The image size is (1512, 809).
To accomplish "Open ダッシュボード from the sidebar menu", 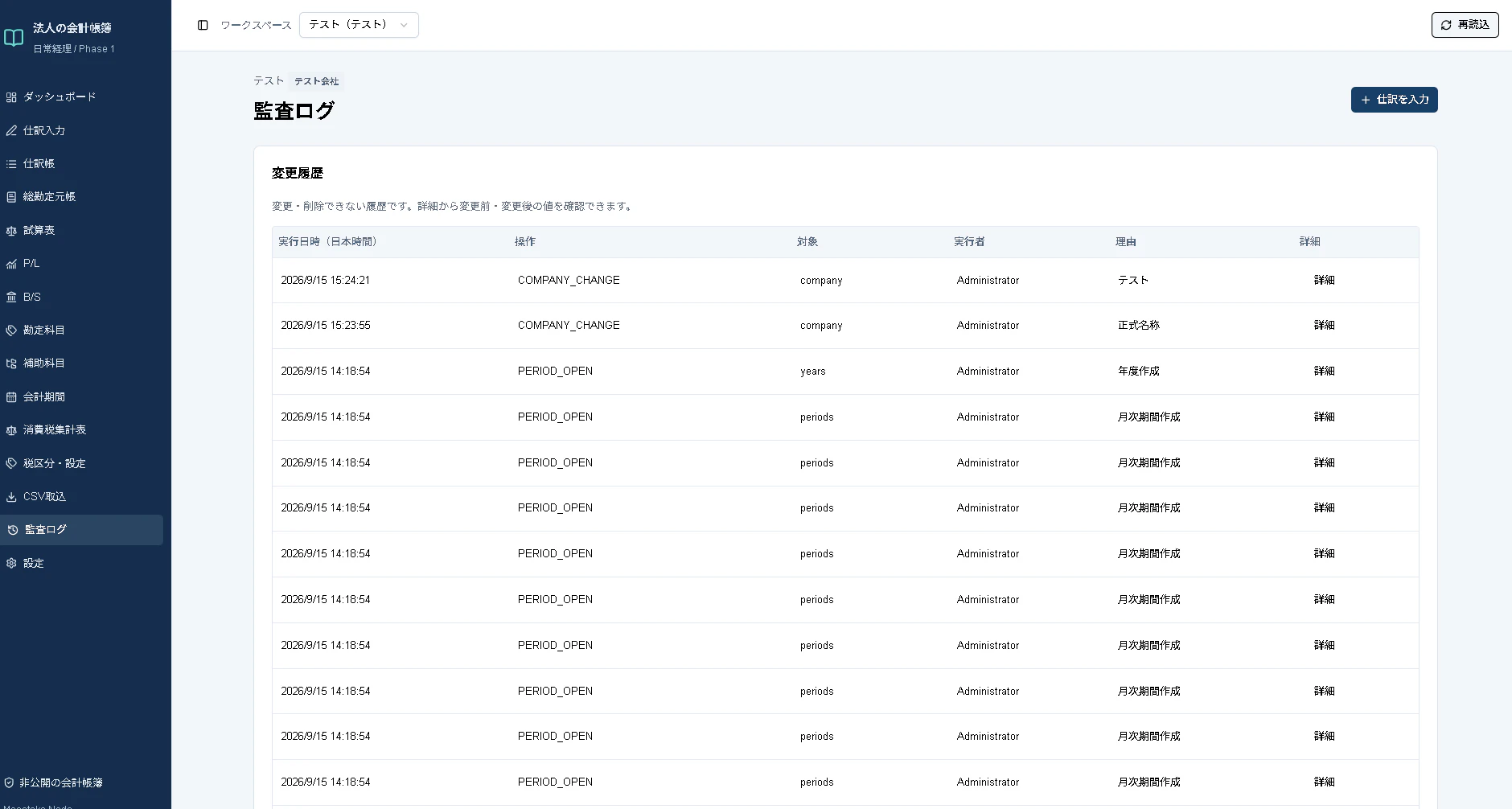I will pyautogui.click(x=81, y=97).
